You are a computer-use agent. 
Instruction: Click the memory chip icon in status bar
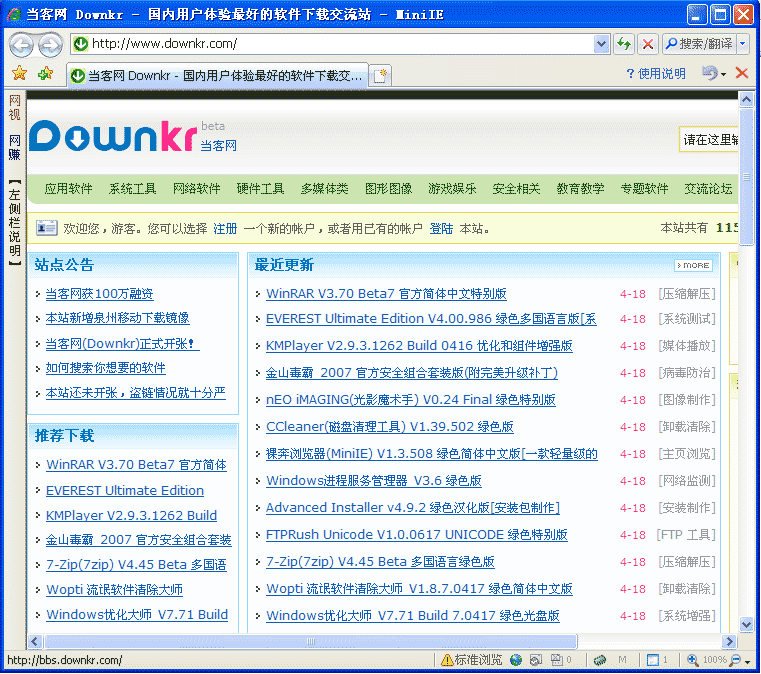(600, 660)
